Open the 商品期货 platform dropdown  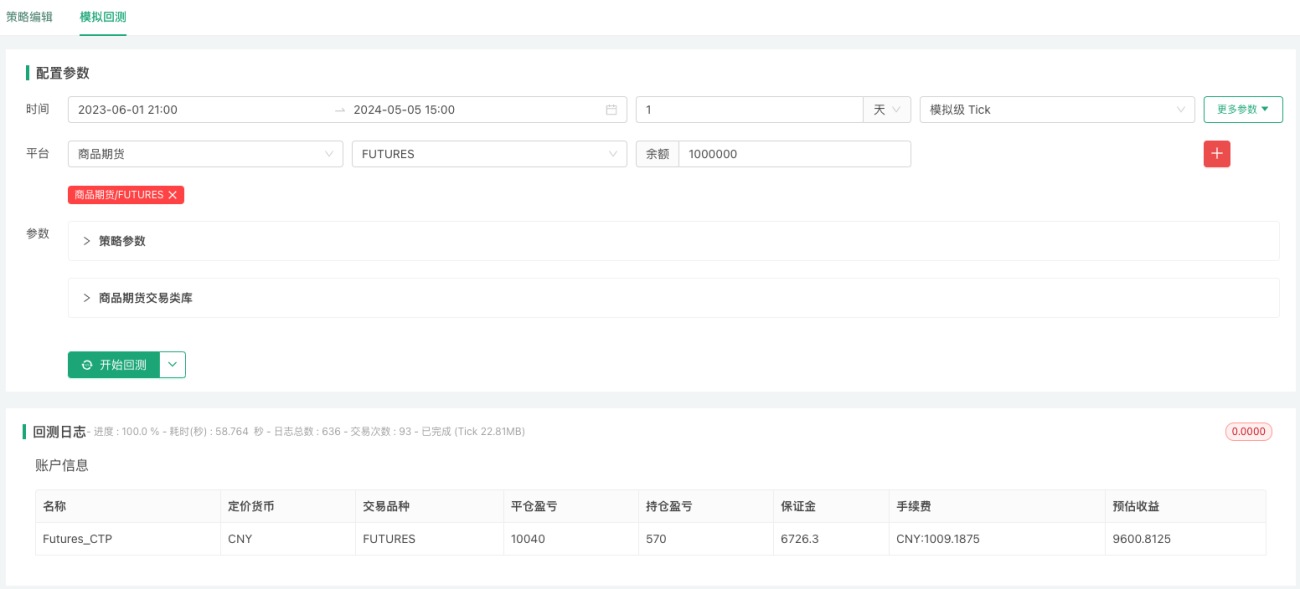[x=205, y=154]
